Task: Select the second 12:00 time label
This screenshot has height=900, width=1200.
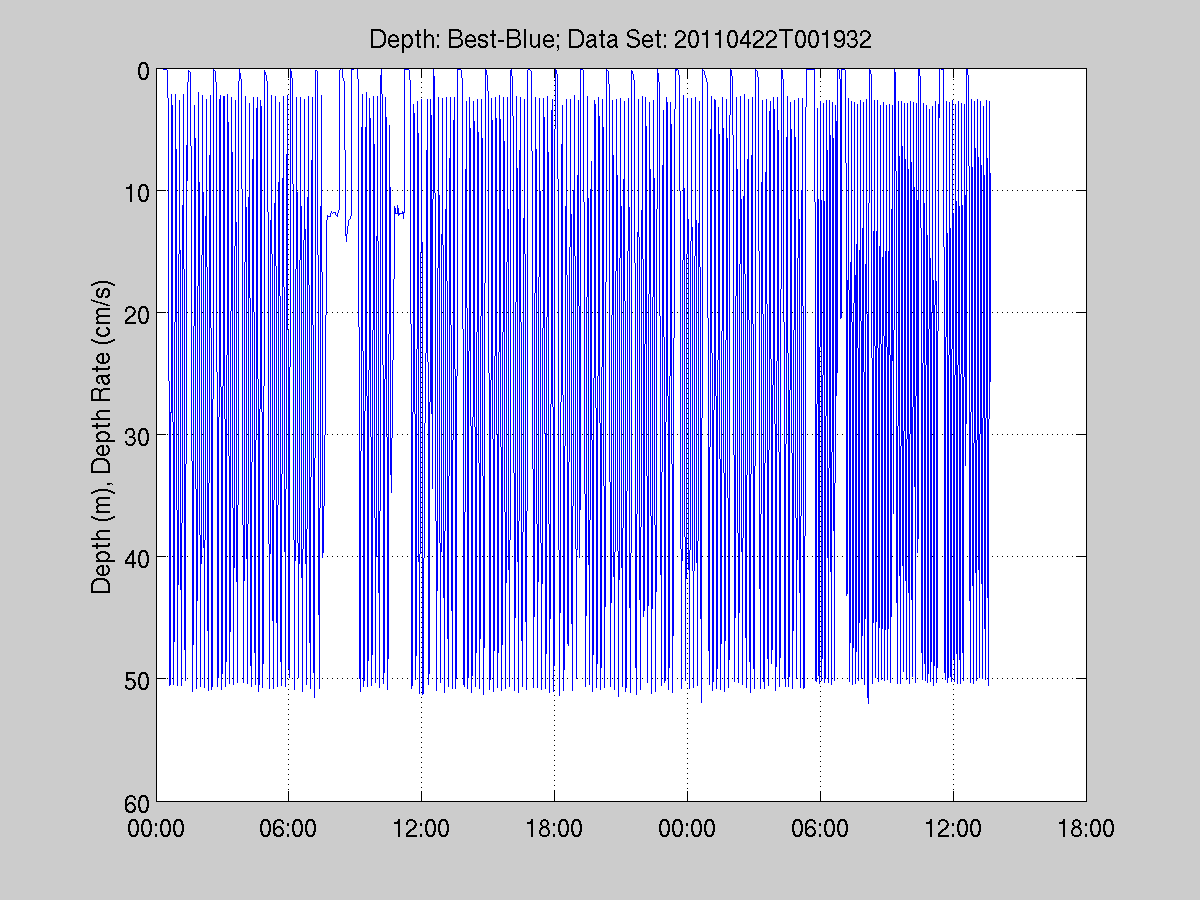Action: (x=953, y=829)
